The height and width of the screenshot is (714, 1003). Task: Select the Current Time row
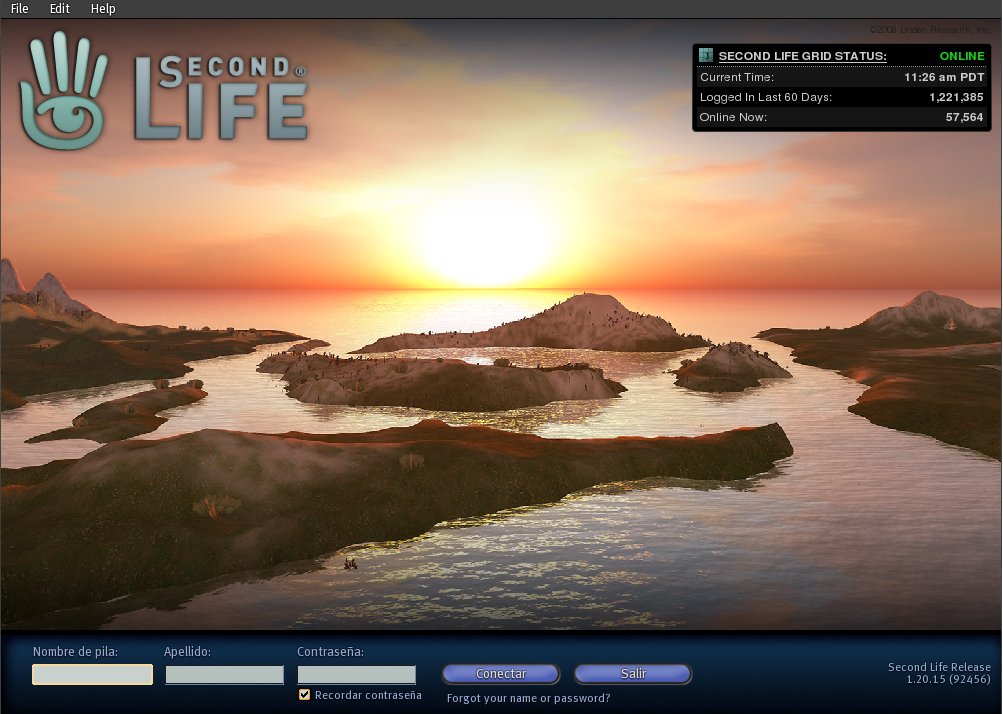pos(840,77)
